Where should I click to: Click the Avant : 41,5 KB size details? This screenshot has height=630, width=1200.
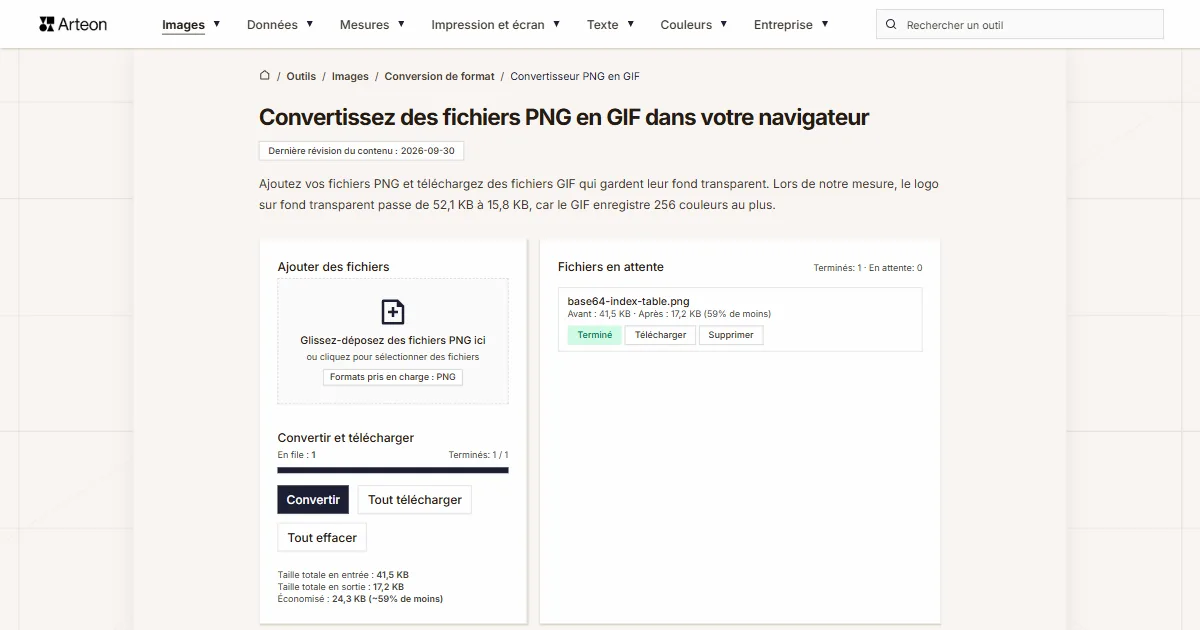669,314
